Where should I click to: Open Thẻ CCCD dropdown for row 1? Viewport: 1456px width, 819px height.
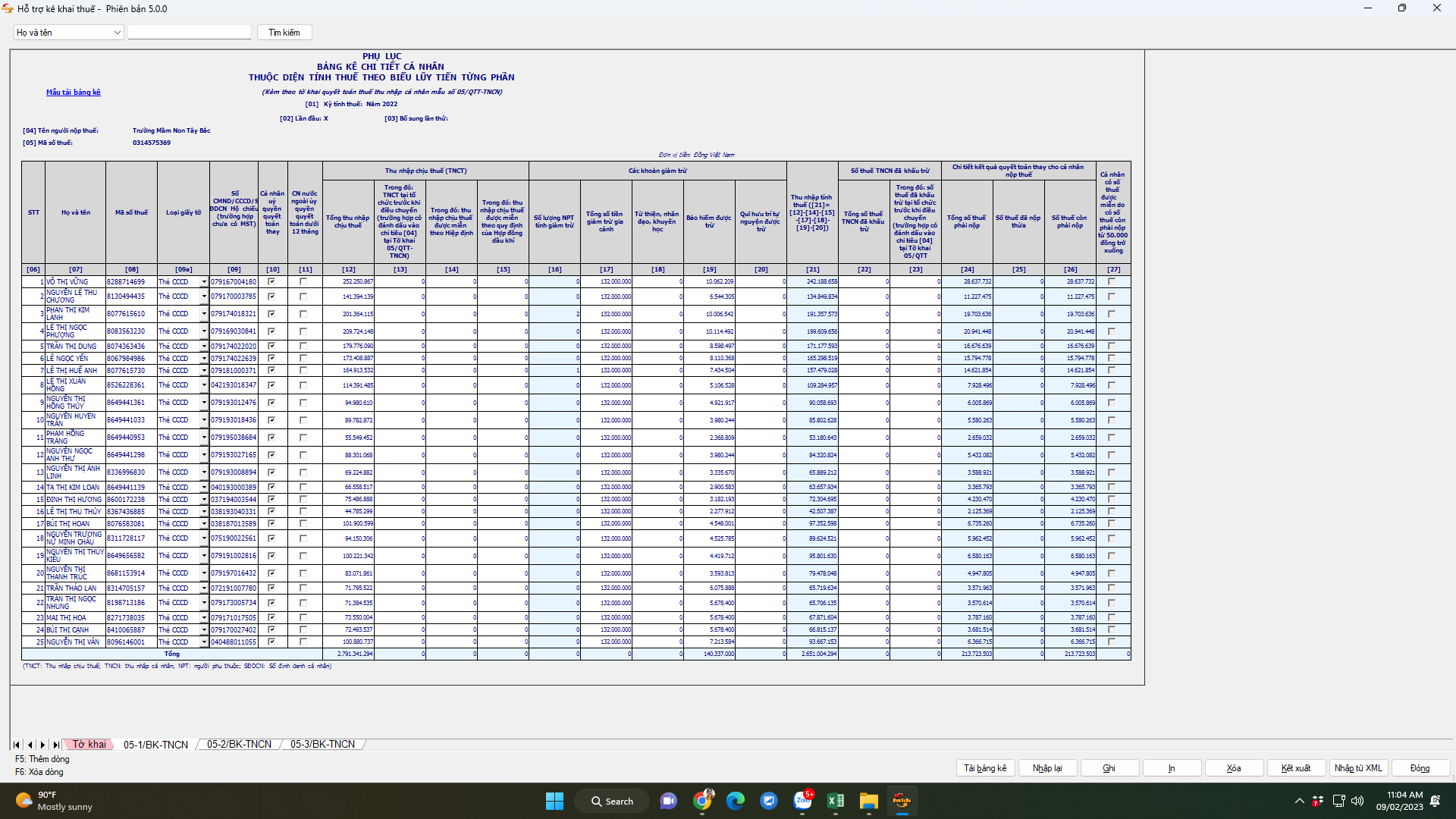(204, 281)
